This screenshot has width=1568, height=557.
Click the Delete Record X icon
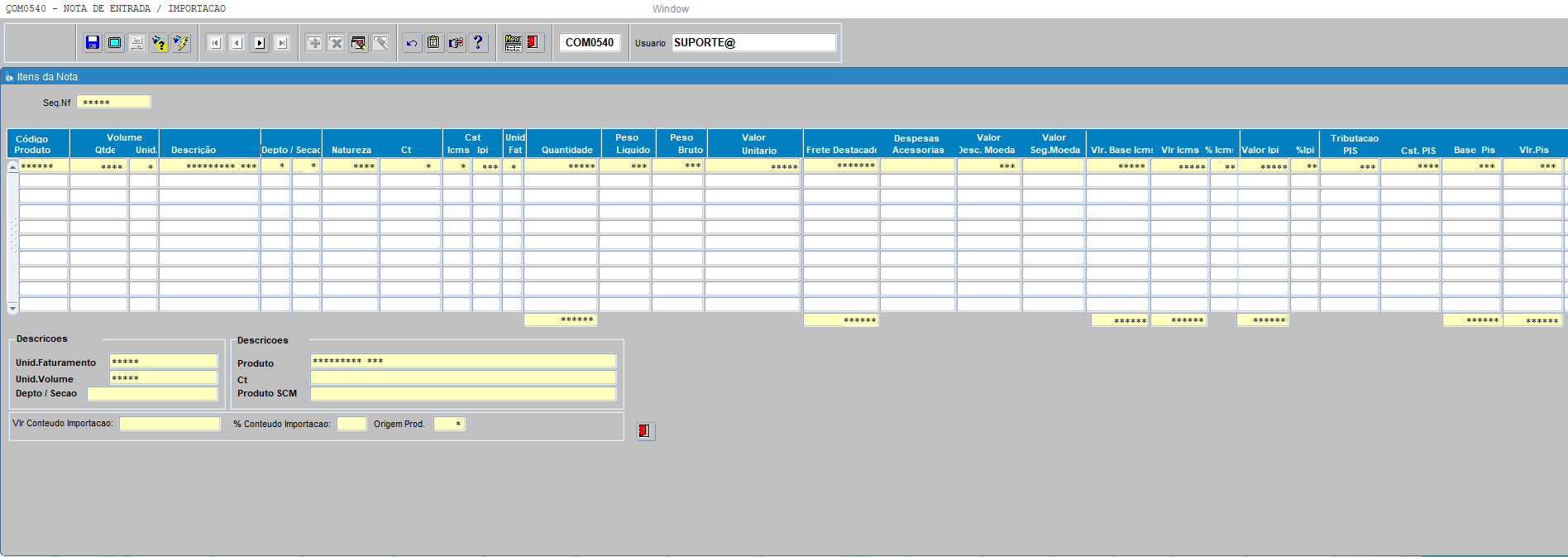click(x=336, y=43)
